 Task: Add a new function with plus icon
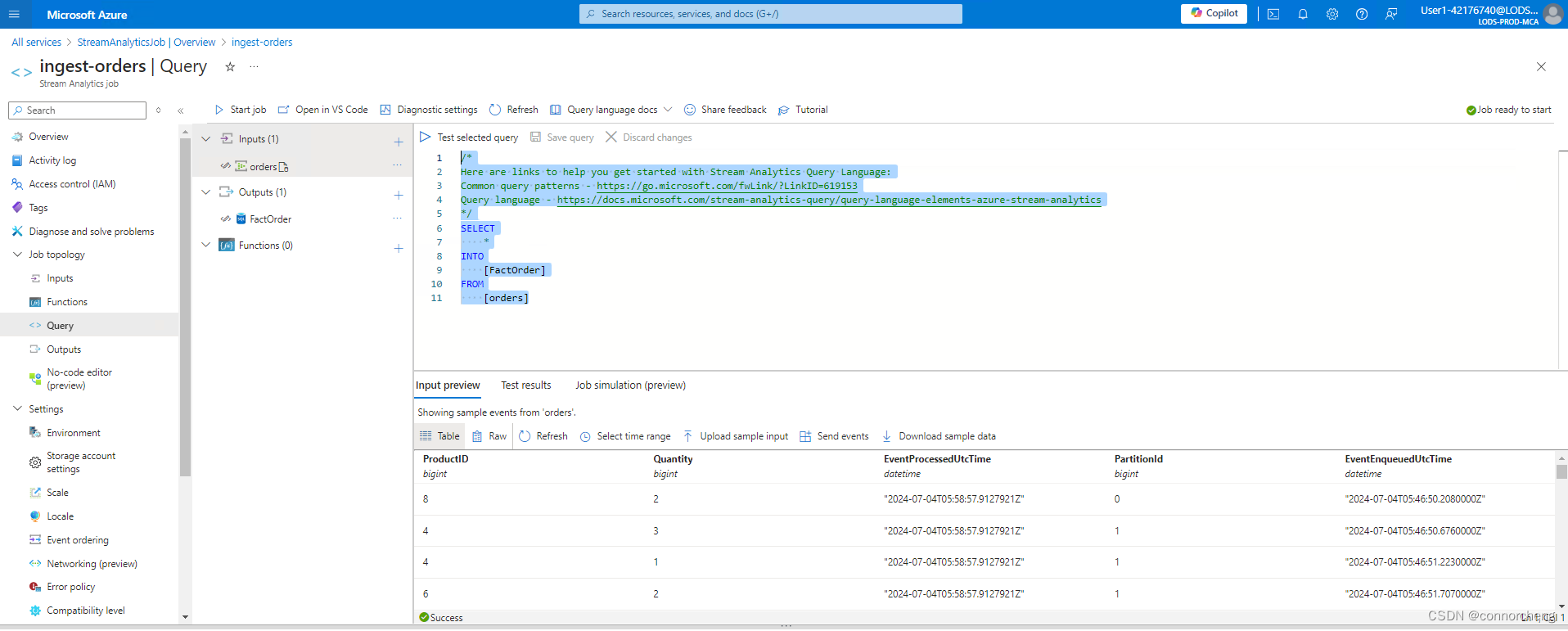(x=399, y=248)
